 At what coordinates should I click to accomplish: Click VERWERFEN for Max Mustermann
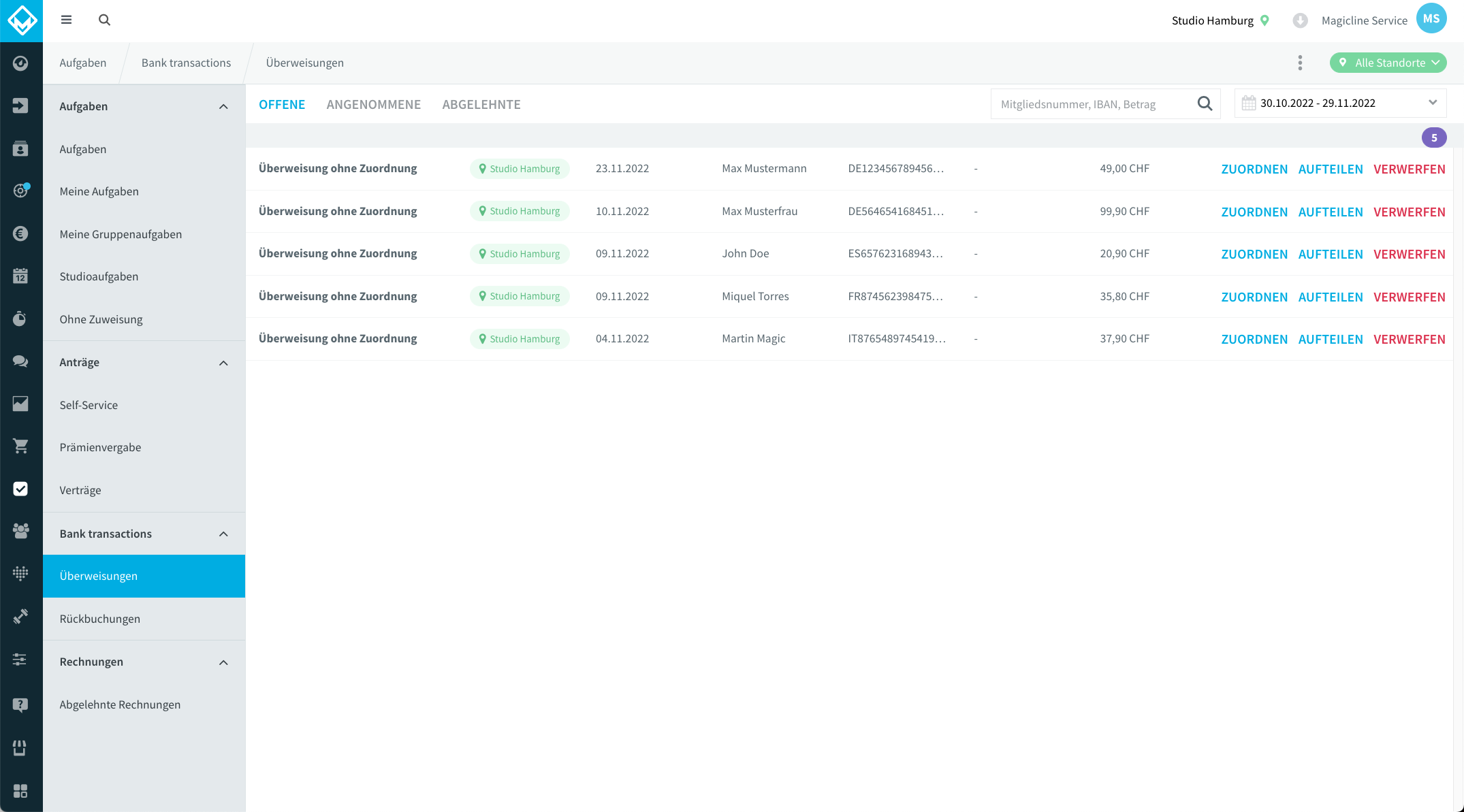coord(1409,169)
